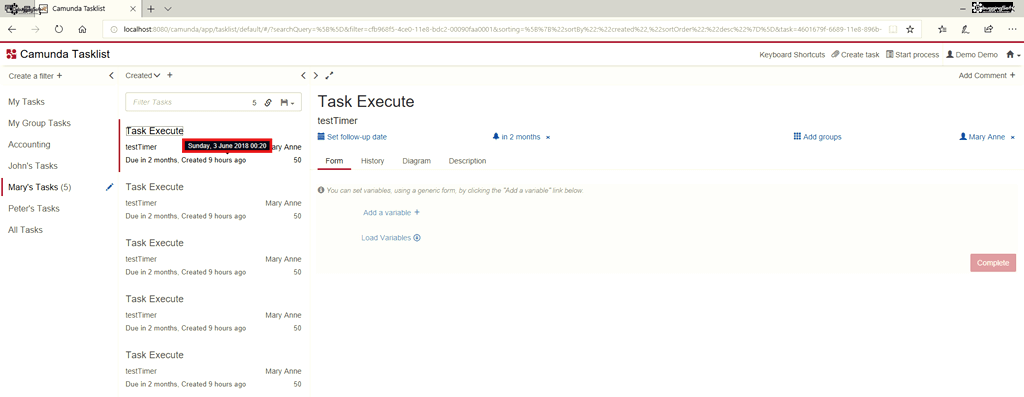Switch to the History tab
The width and height of the screenshot is (1024, 397).
(372, 161)
